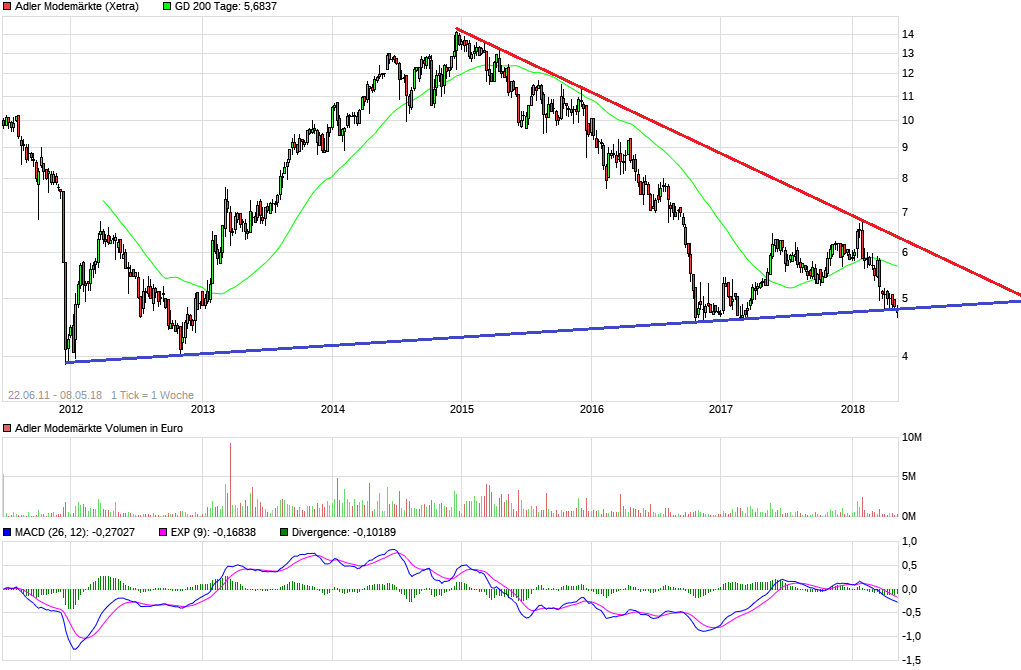1021x670 pixels.
Task: Click the 2013 year label on the time axis
Action: pyautogui.click(x=203, y=409)
